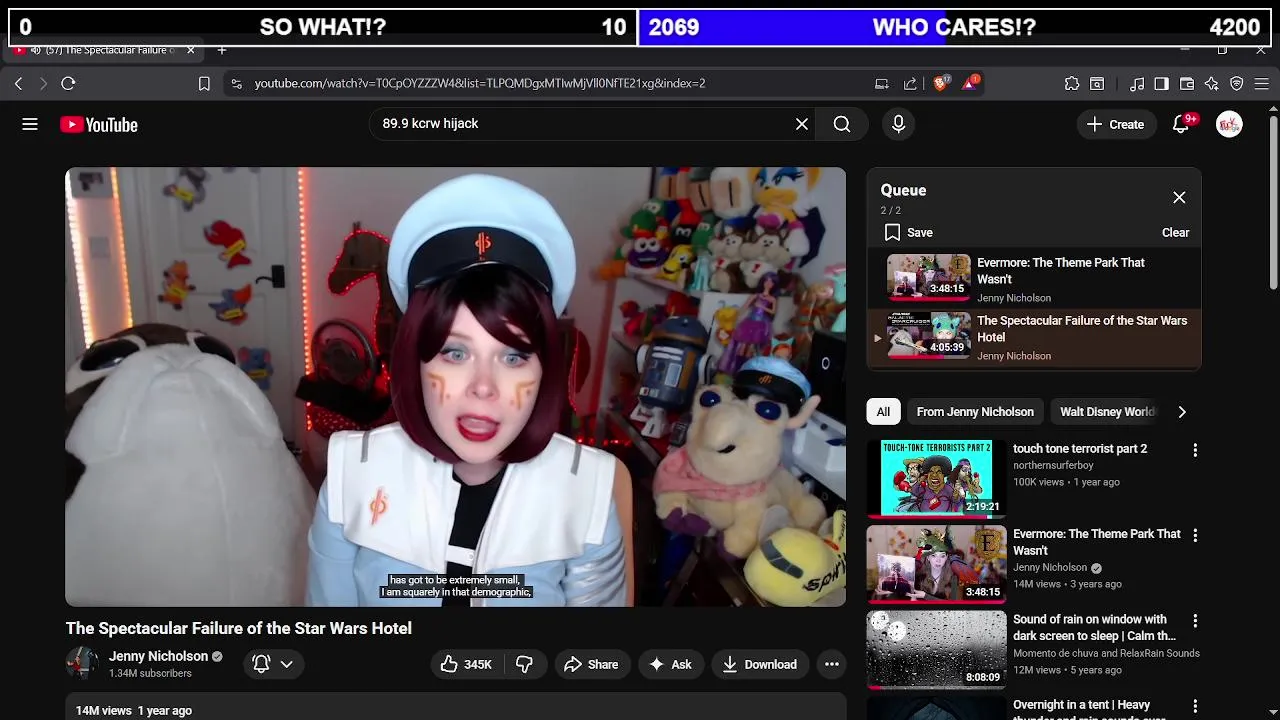The width and height of the screenshot is (1280, 720).
Task: Close the Spectacular Failure browser tab
Action: coord(190,50)
